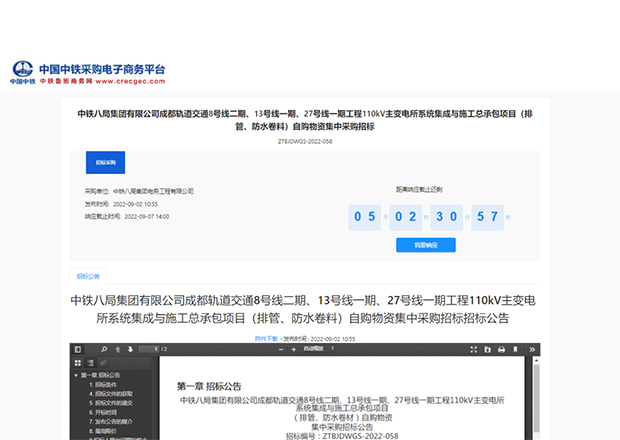
Task: Show PDF attachments view
Action: 103,363
